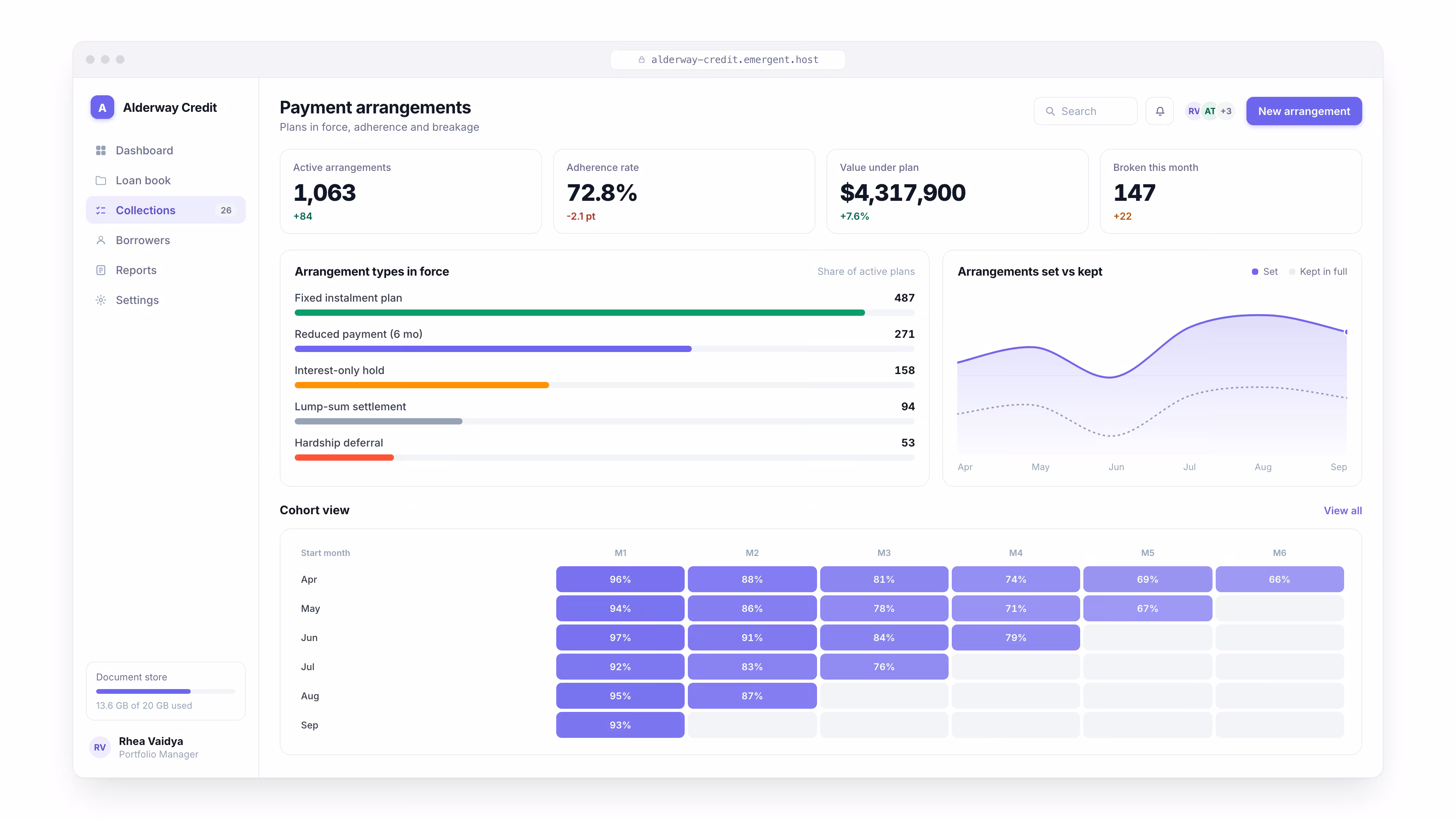Click the Value under plan card
The height and width of the screenshot is (819, 1456).
957,191
